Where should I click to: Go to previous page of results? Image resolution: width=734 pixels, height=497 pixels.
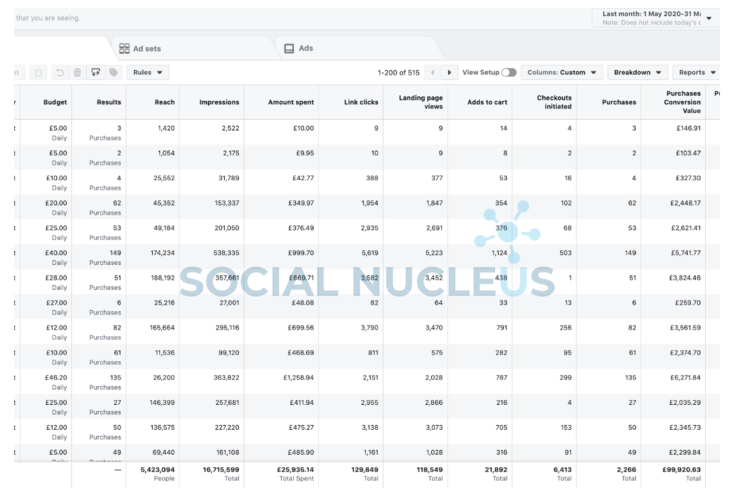pos(432,73)
